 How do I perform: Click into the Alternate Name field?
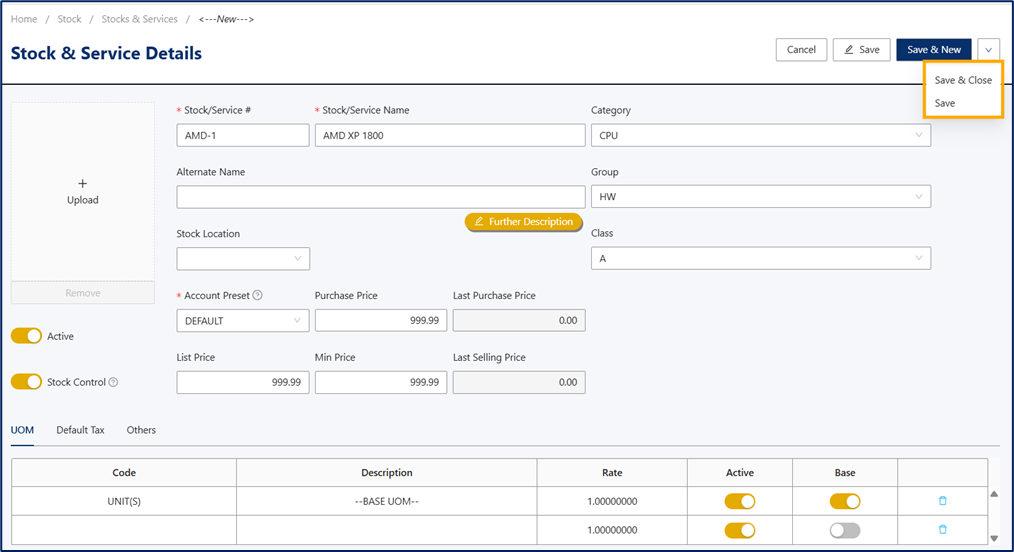381,197
